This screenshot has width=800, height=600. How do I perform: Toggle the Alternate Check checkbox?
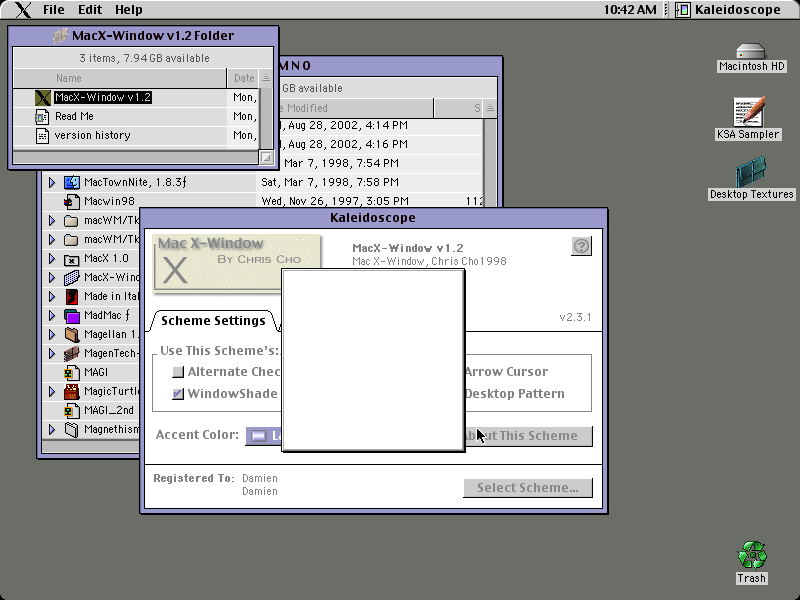pyautogui.click(x=178, y=372)
